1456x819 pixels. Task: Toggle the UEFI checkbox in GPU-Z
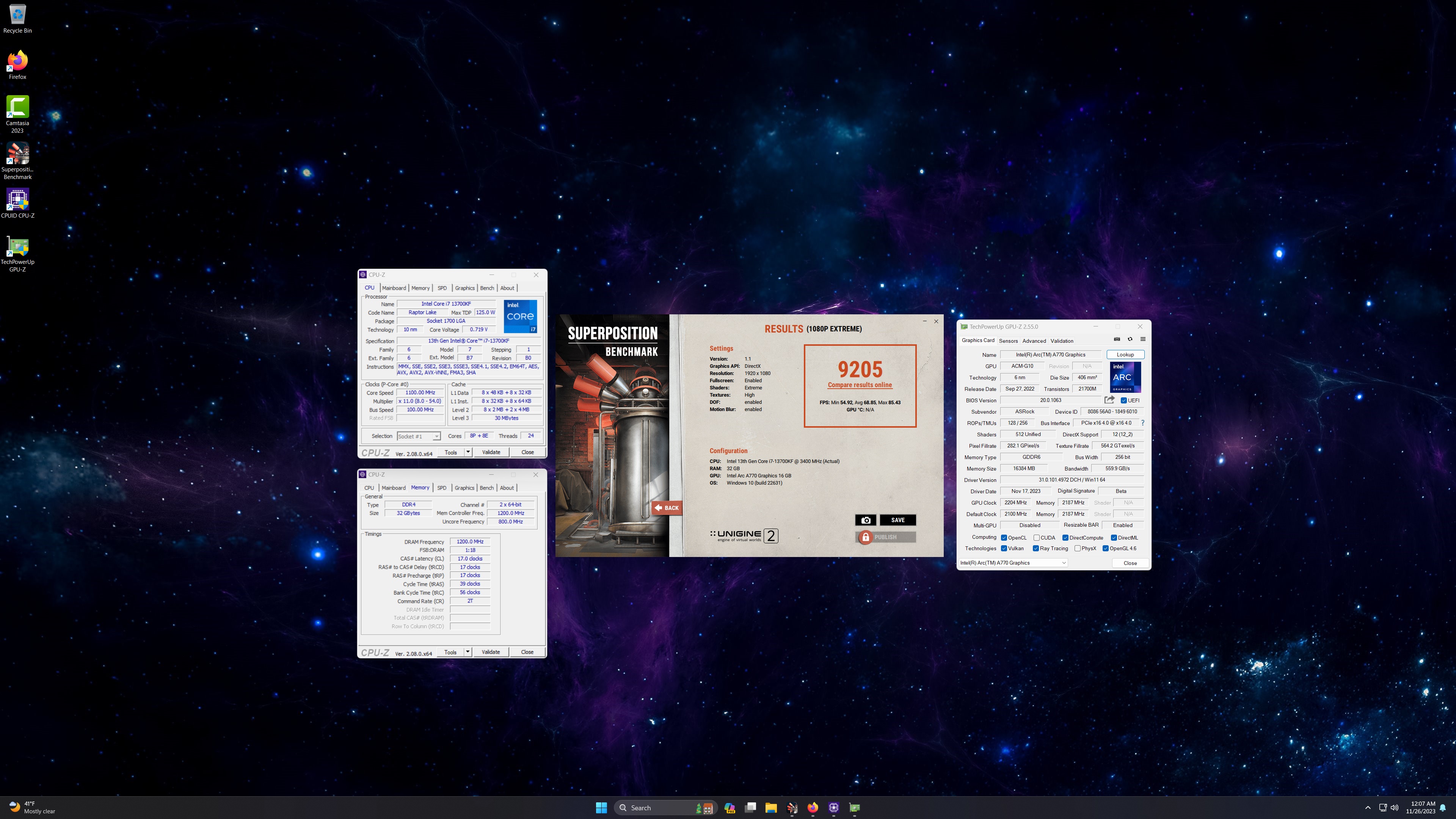[x=1123, y=400]
